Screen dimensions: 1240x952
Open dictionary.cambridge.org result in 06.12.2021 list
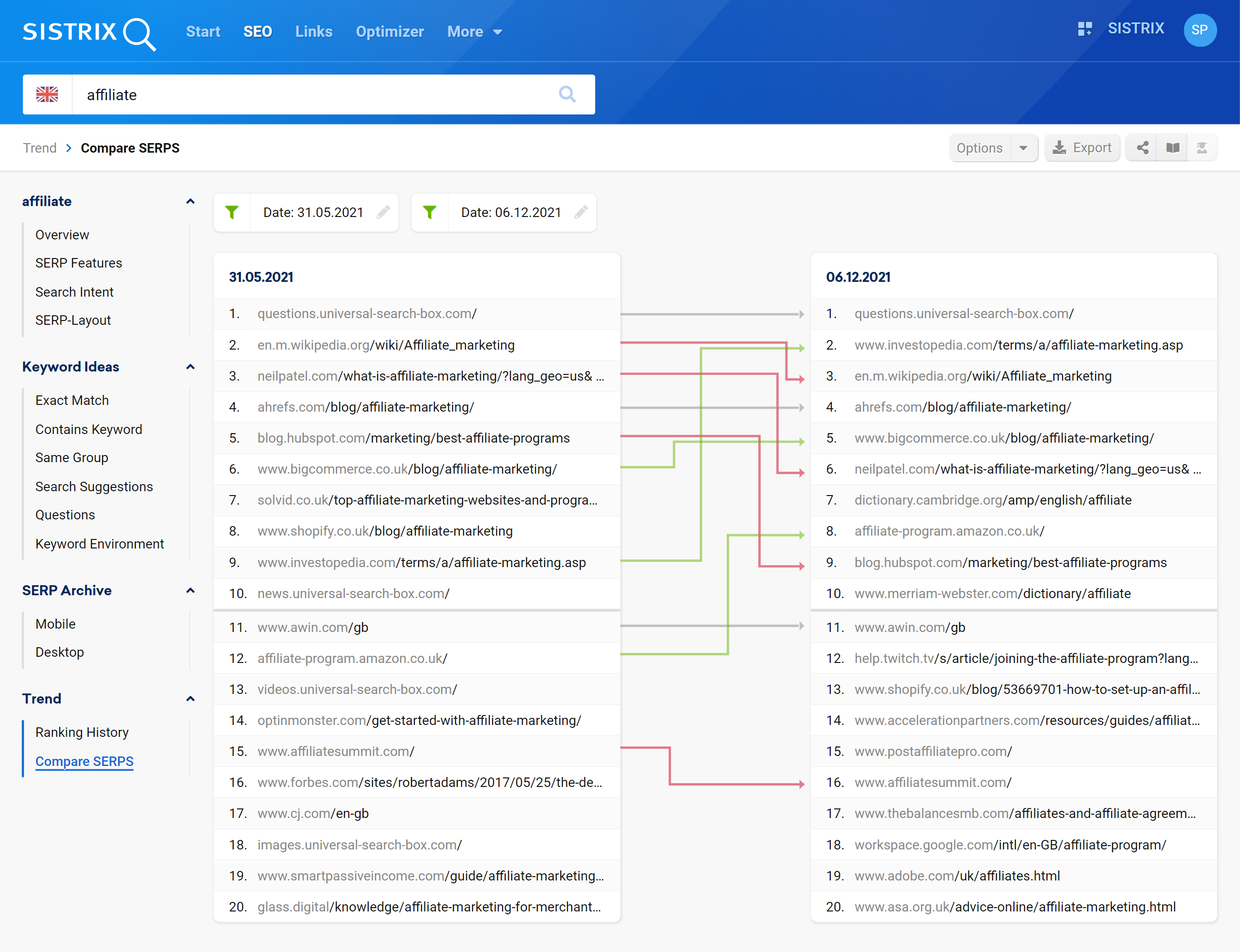[x=993, y=500]
